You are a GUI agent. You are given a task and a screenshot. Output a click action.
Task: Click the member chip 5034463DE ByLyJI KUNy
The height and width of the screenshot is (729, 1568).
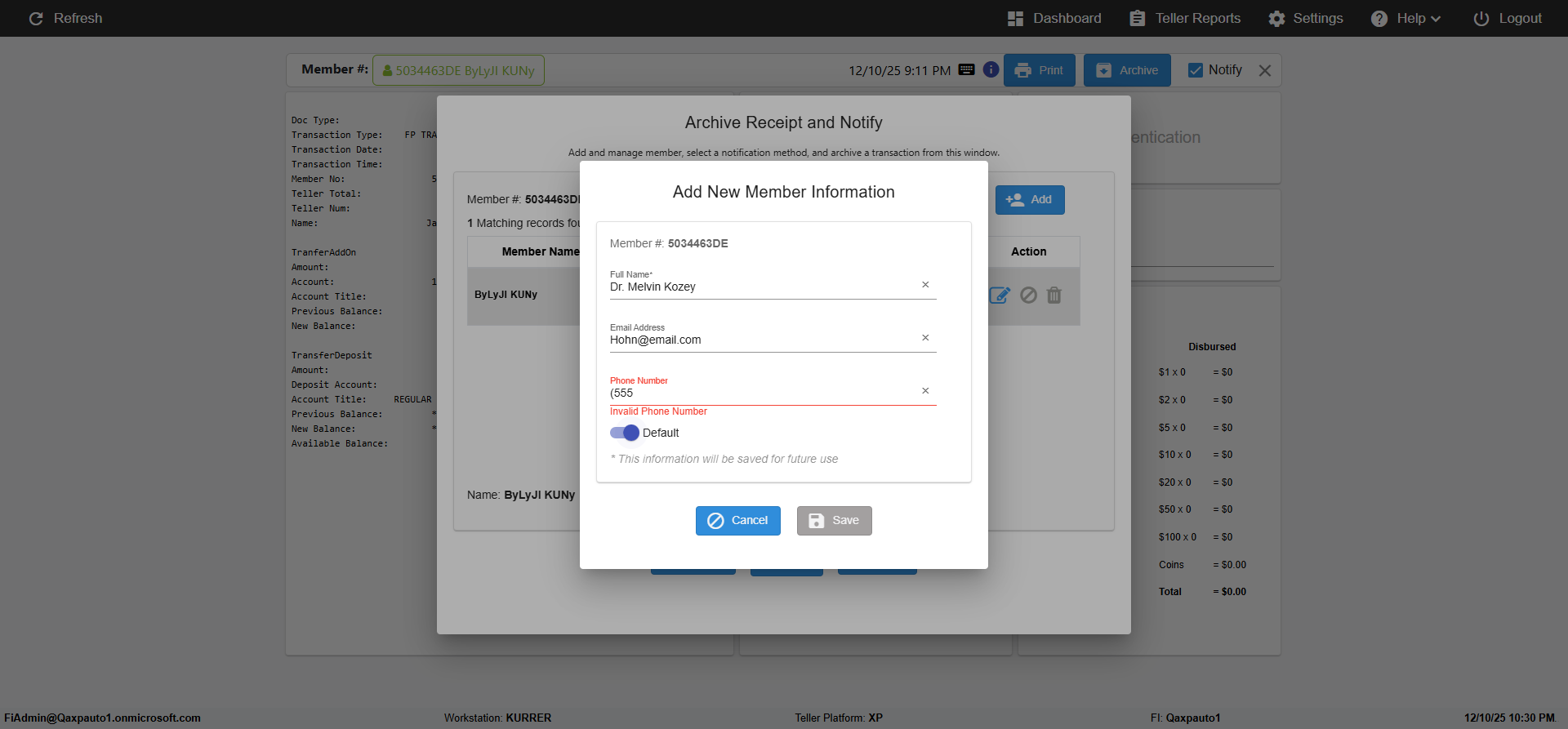point(459,70)
